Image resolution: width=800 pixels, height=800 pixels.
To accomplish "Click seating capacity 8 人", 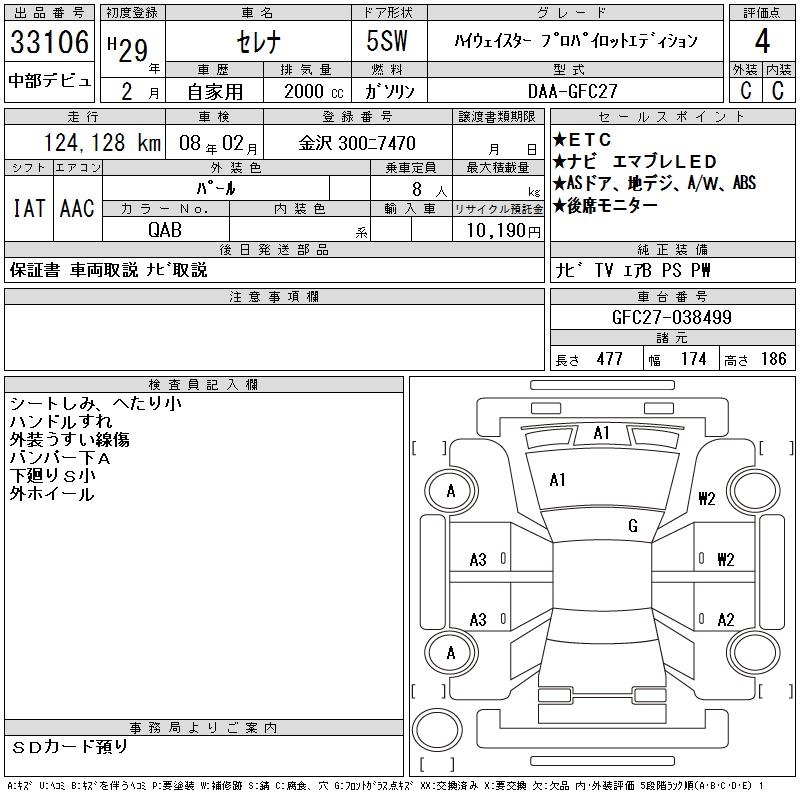I will [429, 190].
